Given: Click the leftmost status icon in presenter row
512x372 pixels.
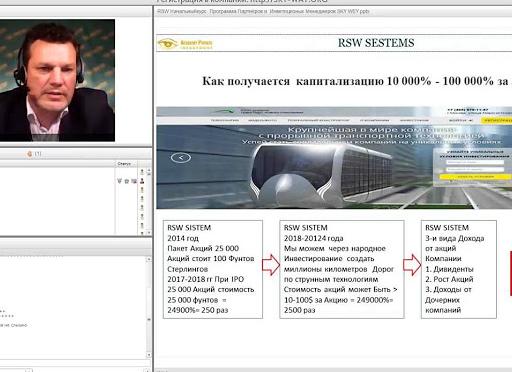Looking at the screenshot, I should click(120, 181).
